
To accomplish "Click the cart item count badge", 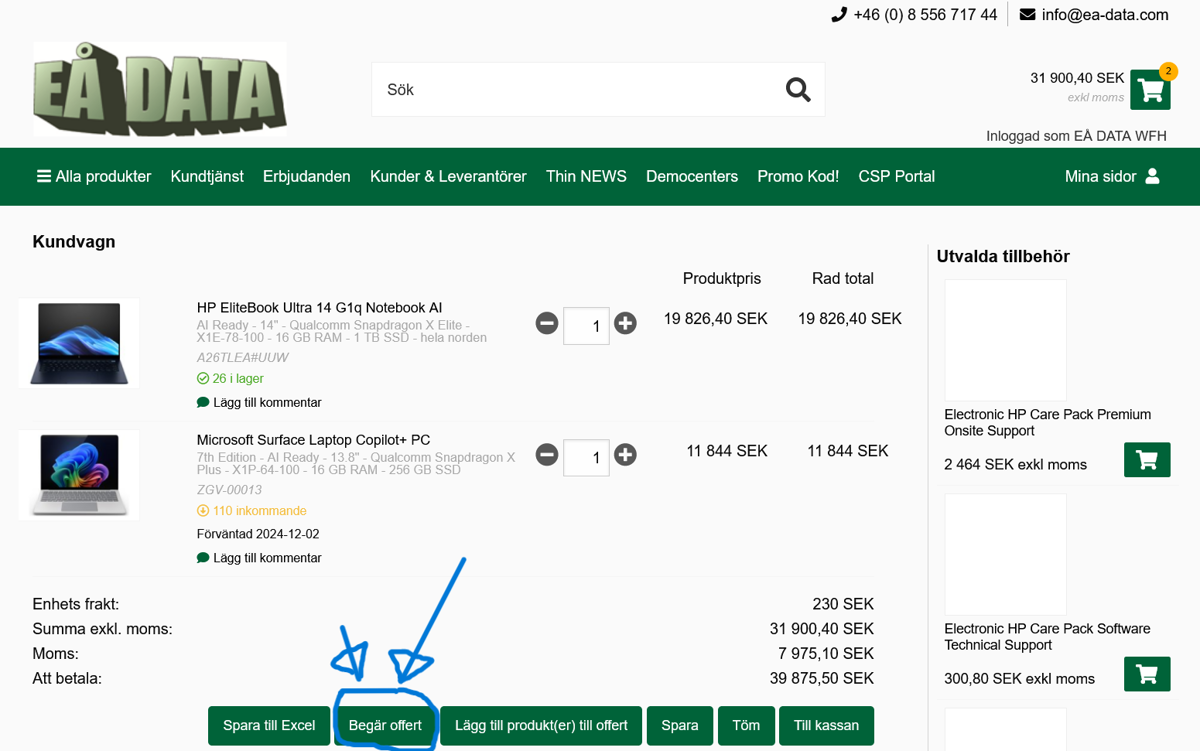I will pos(1168,71).
